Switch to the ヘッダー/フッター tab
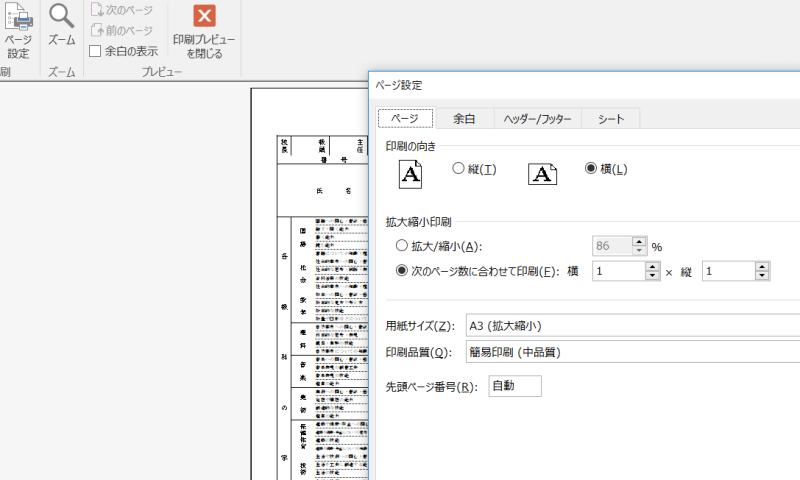The width and height of the screenshot is (800, 480). pyautogui.click(x=537, y=119)
